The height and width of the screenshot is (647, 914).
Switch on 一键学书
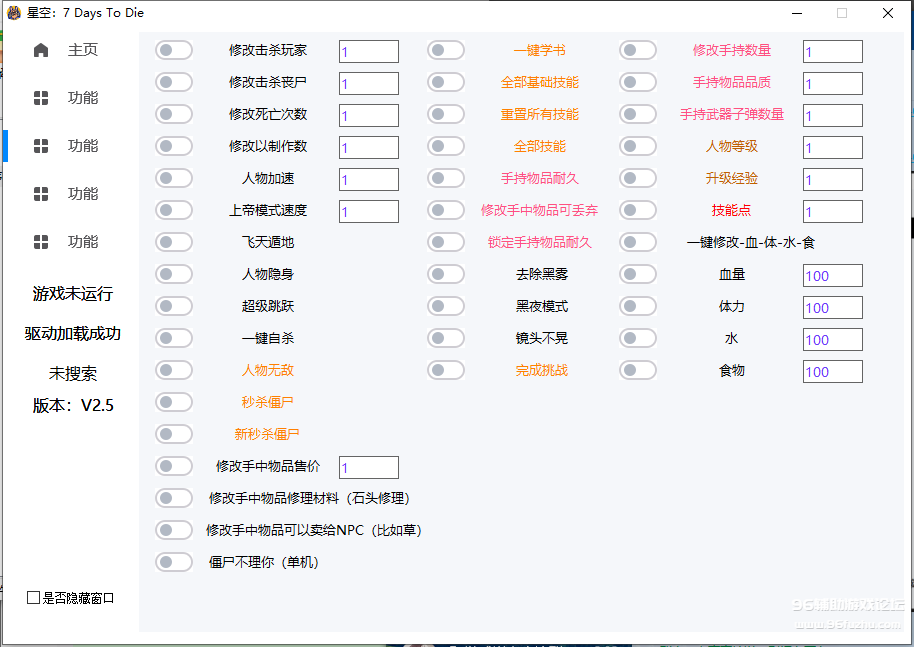[446, 50]
